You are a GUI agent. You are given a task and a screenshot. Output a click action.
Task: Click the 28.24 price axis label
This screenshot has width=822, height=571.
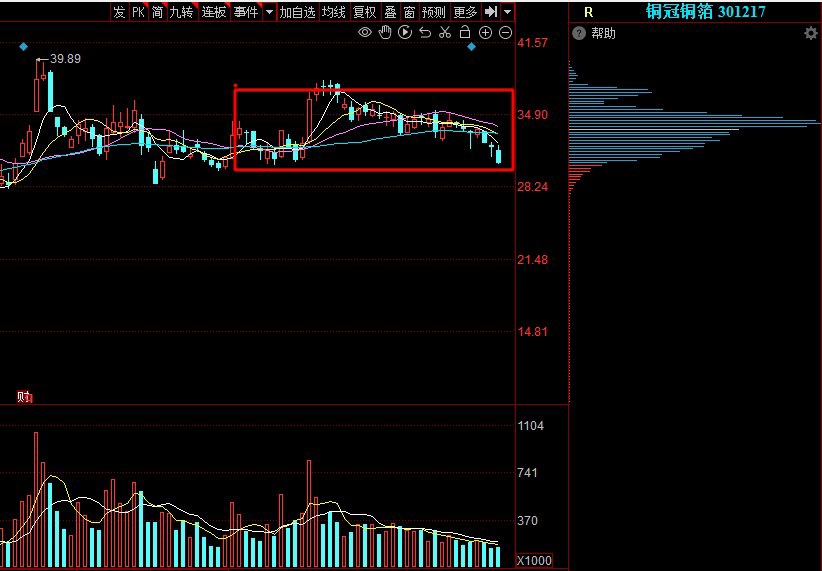click(533, 187)
